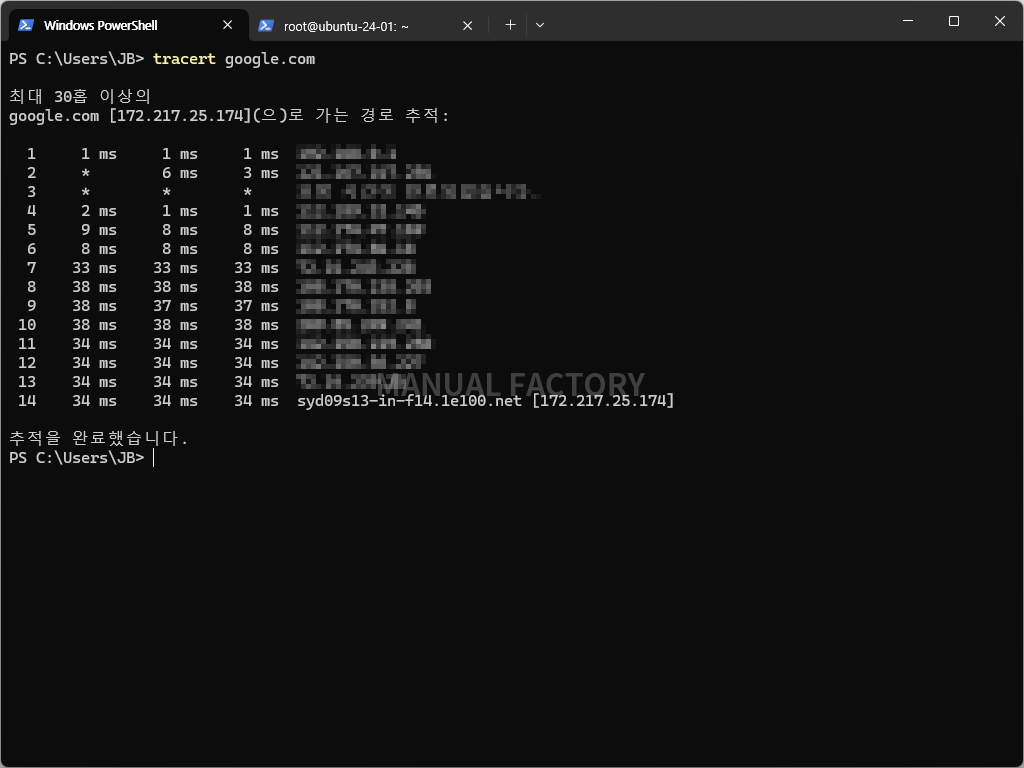The height and width of the screenshot is (768, 1024).
Task: Click the '추적을 완료했습니다.' message
Action: click(99, 438)
